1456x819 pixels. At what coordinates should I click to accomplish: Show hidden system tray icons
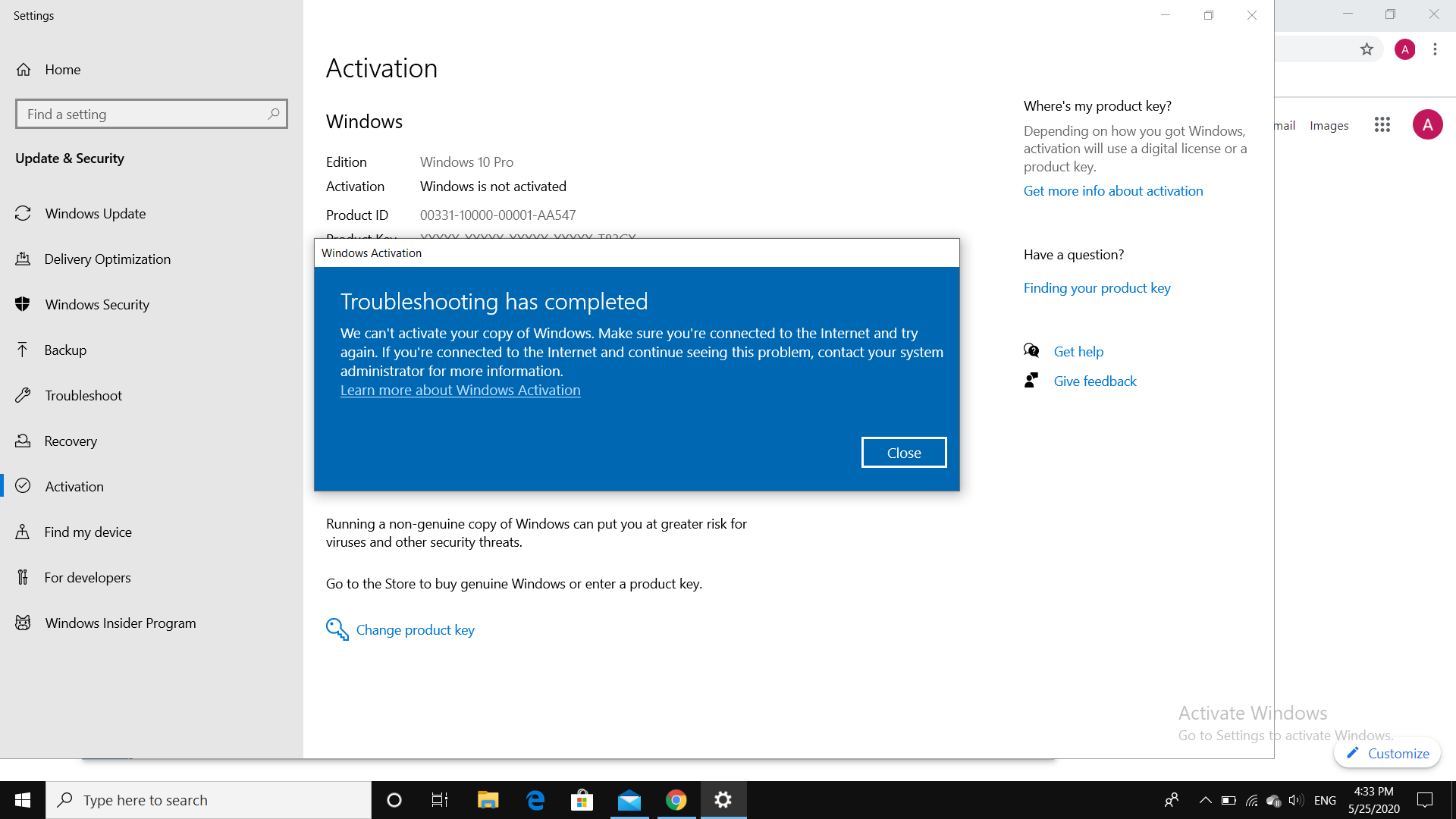tap(1204, 800)
